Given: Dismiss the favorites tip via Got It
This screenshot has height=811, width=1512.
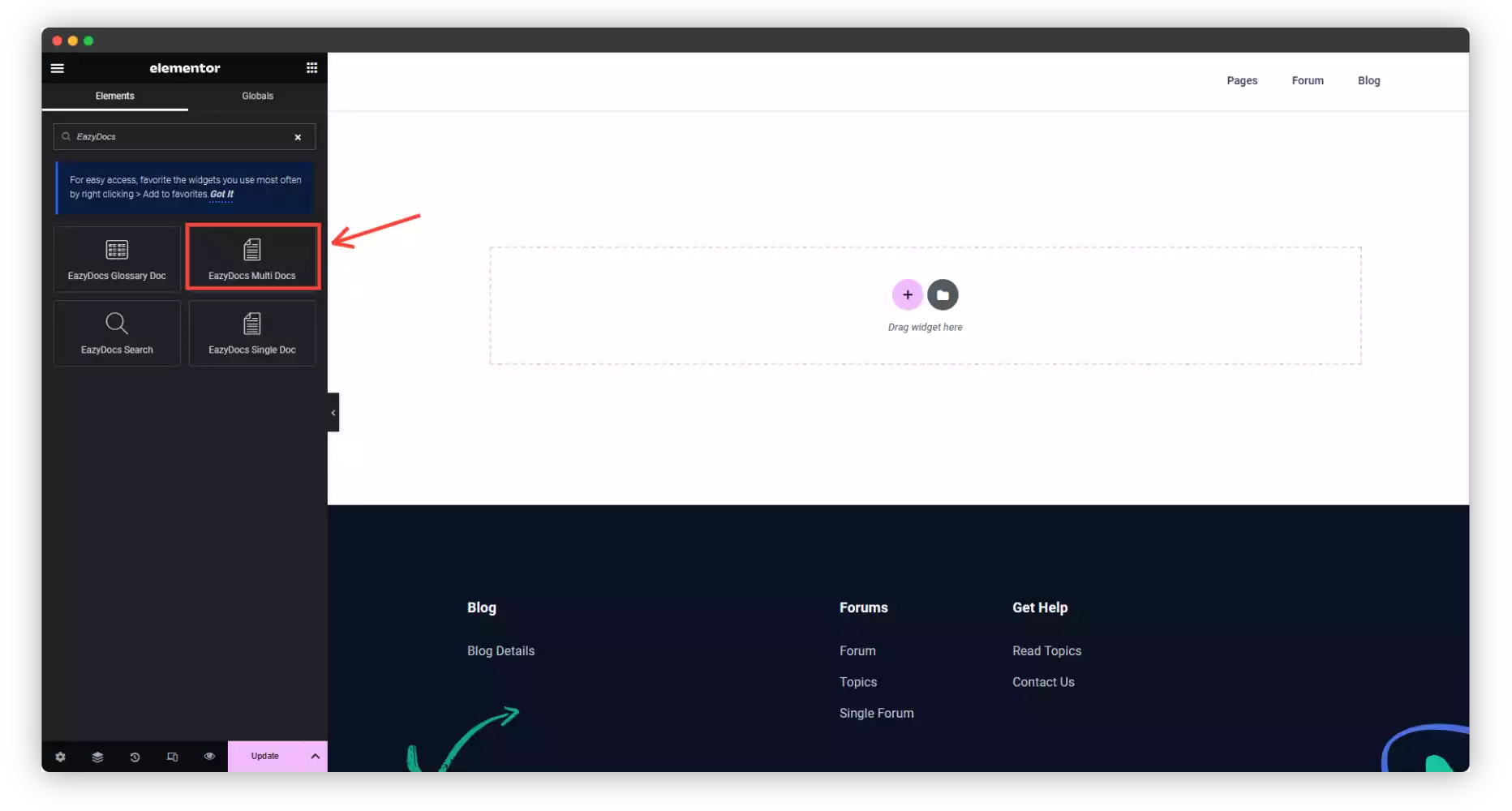Looking at the screenshot, I should point(221,195).
